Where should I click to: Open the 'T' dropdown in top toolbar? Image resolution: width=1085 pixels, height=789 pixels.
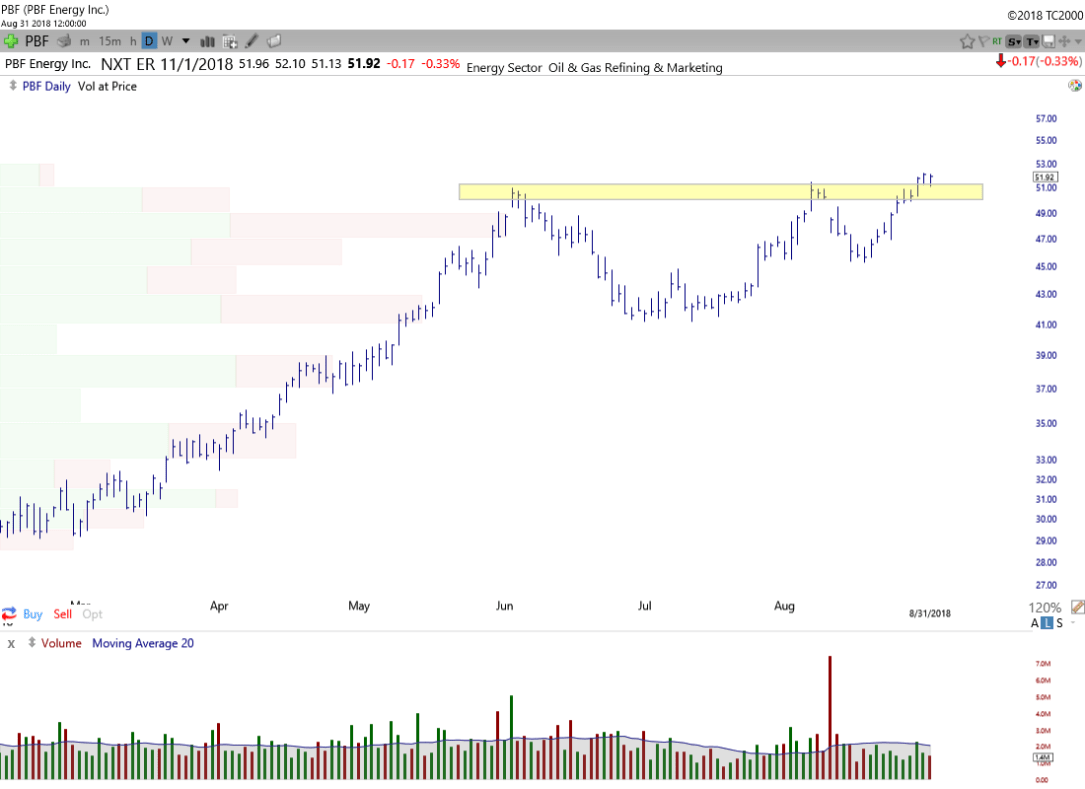1031,41
